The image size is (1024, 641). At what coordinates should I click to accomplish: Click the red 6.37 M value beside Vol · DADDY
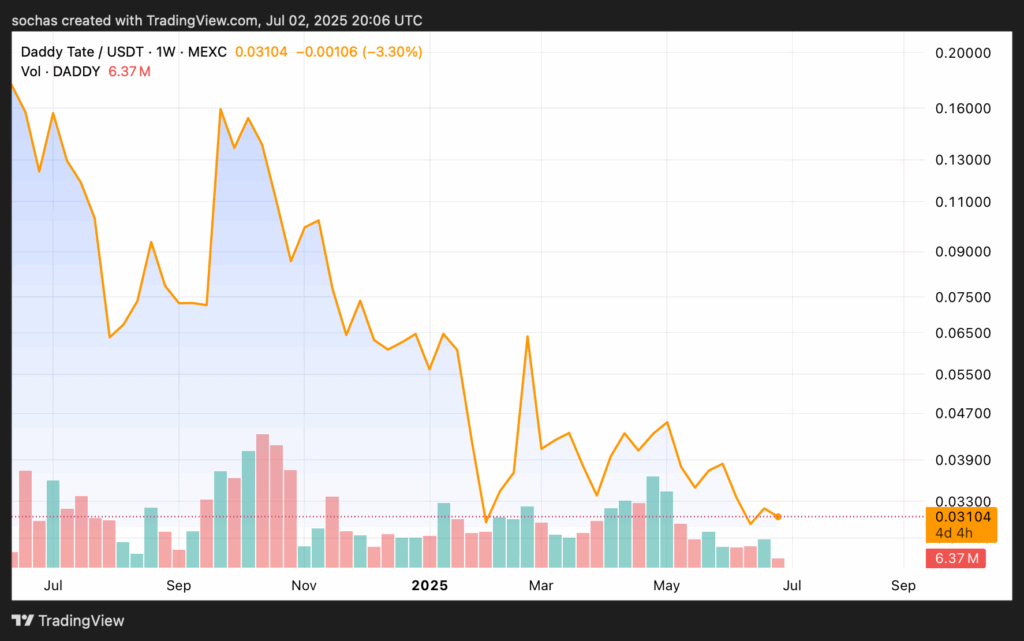(129, 72)
